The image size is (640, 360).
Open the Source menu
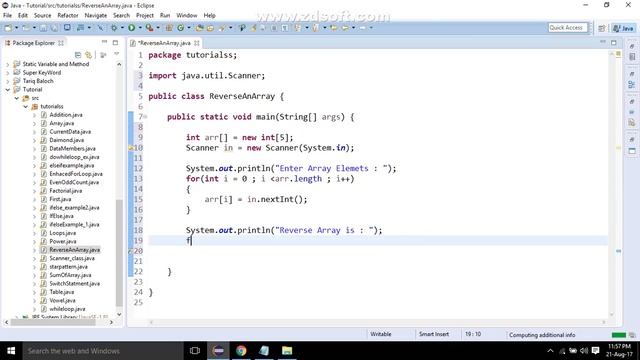point(42,16)
